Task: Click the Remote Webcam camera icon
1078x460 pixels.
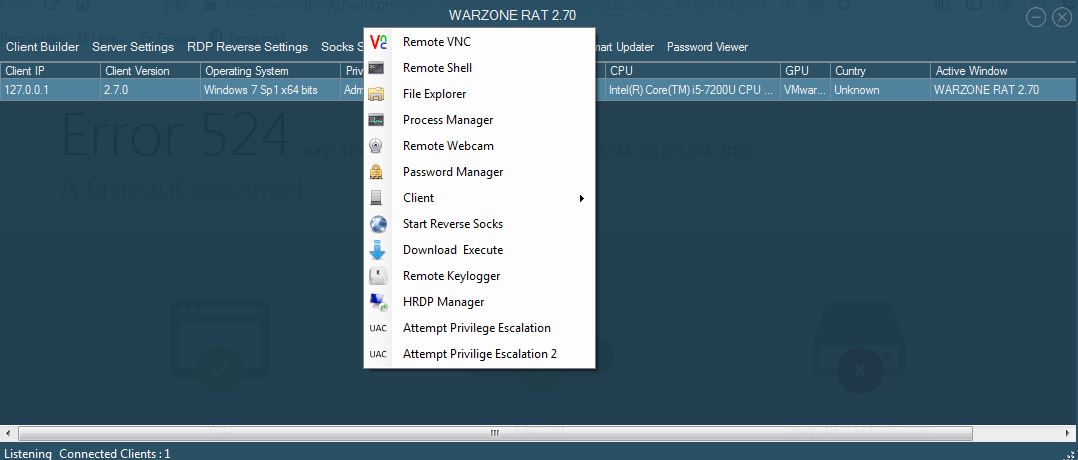Action: point(376,146)
